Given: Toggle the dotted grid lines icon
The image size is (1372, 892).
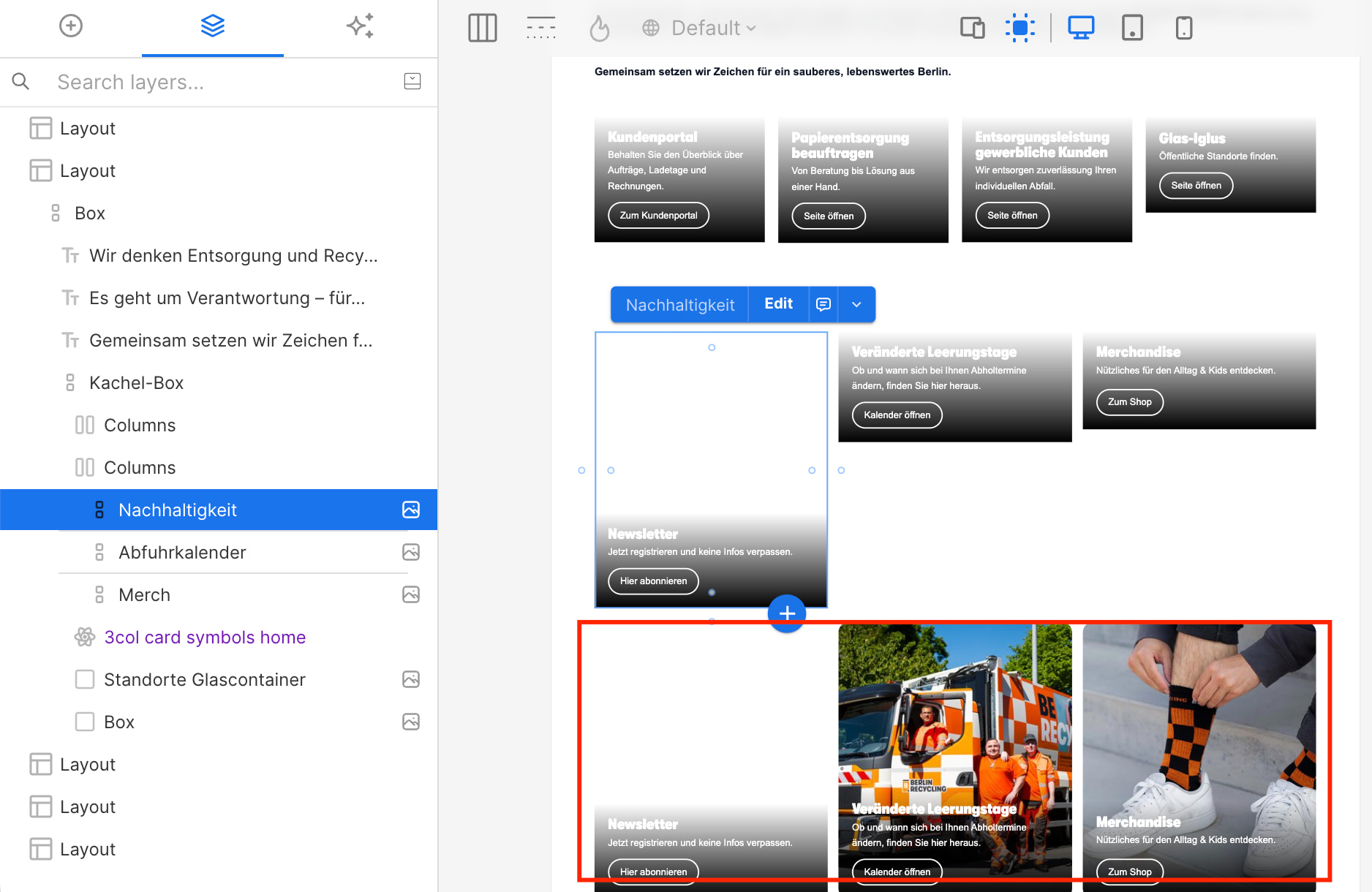Looking at the screenshot, I should pos(541,28).
